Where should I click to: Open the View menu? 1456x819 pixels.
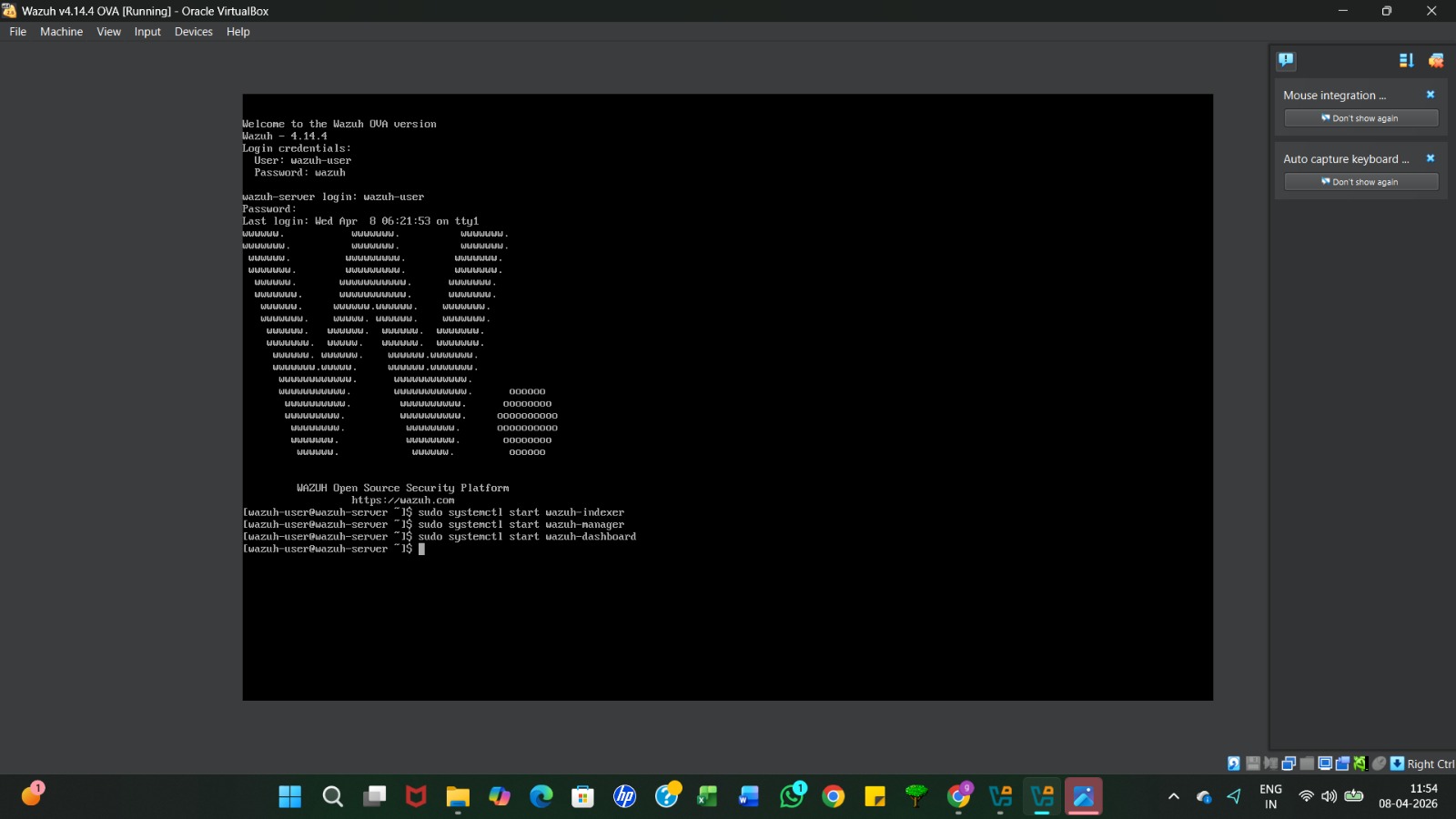108,32
